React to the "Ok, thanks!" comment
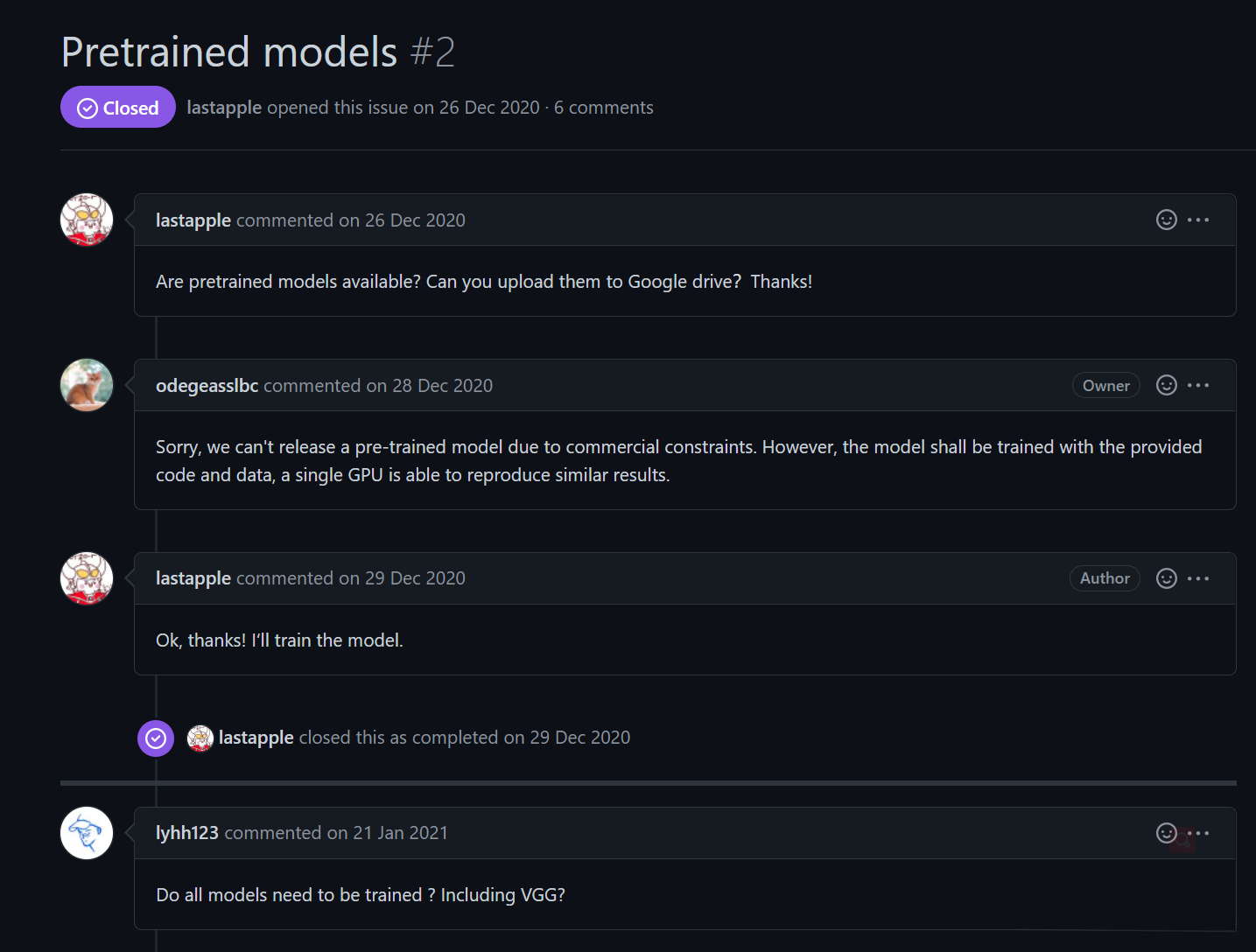The width and height of the screenshot is (1256, 952). (1166, 578)
